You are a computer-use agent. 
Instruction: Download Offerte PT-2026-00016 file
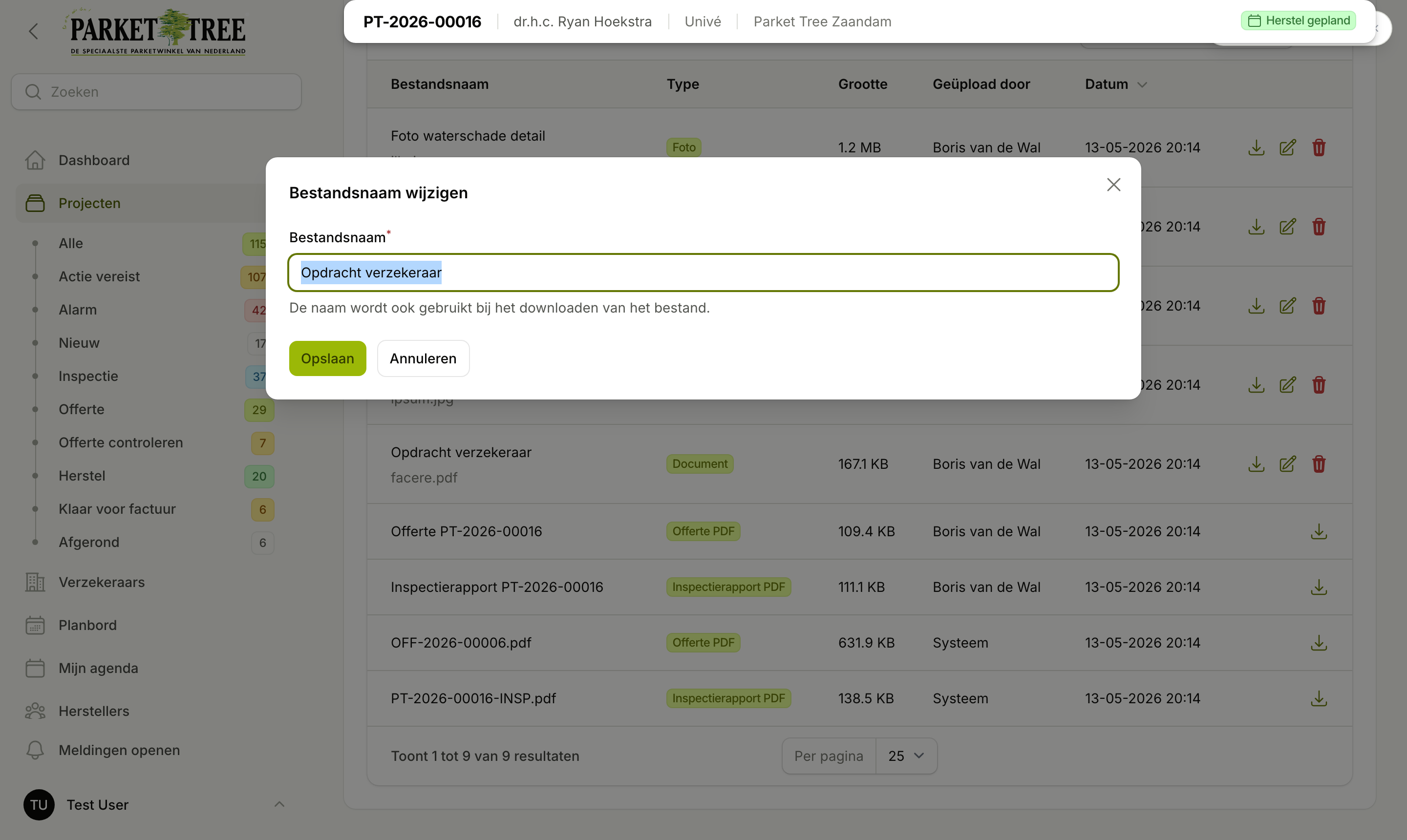tap(1319, 531)
